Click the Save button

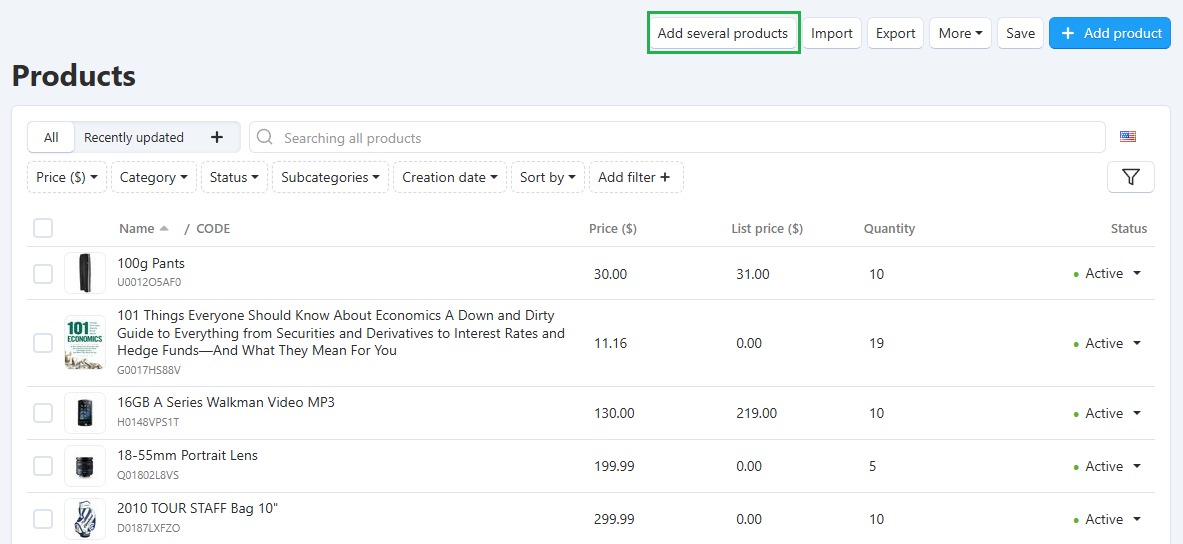(x=1020, y=33)
